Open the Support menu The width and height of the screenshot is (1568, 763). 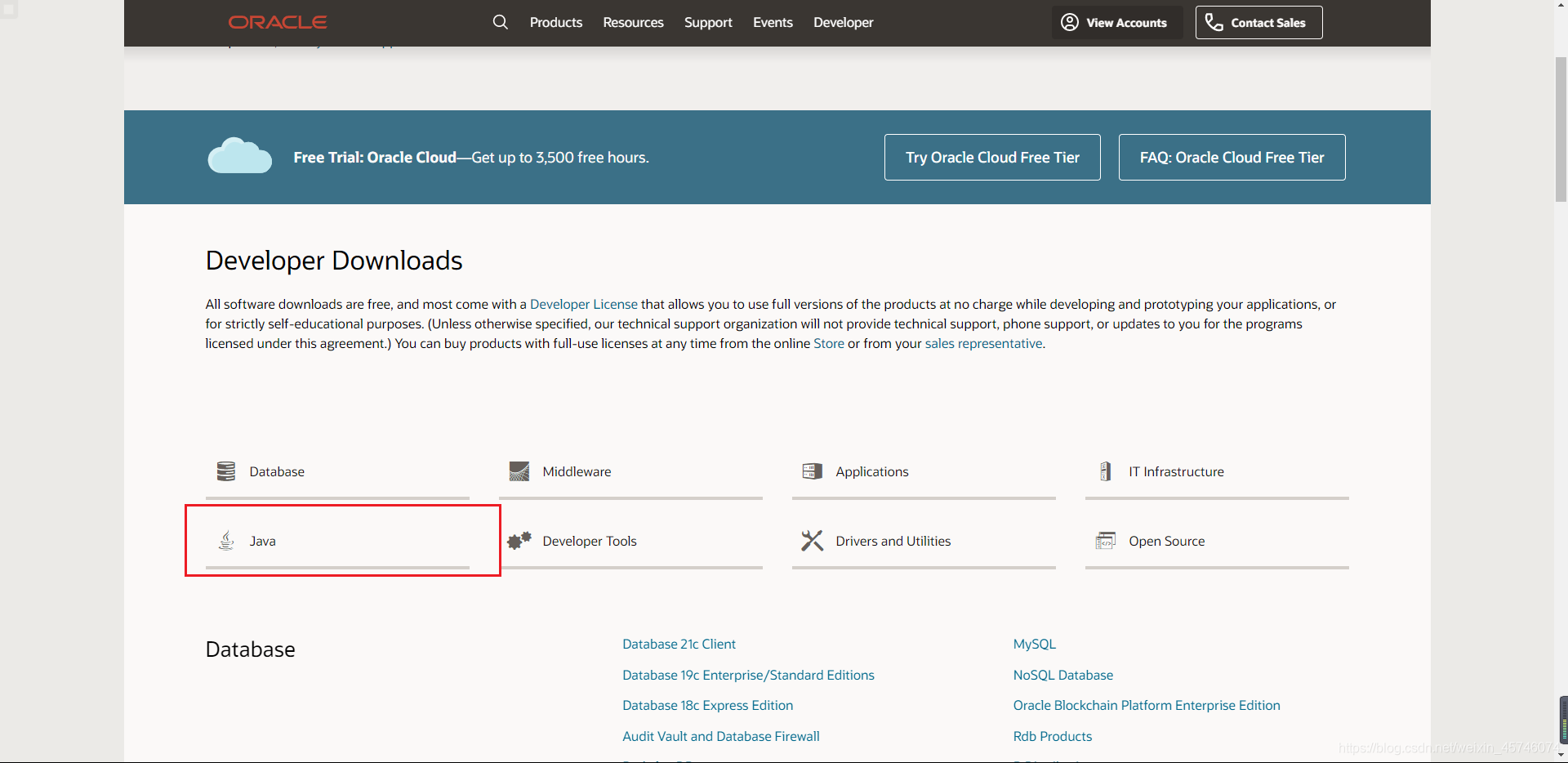708,22
